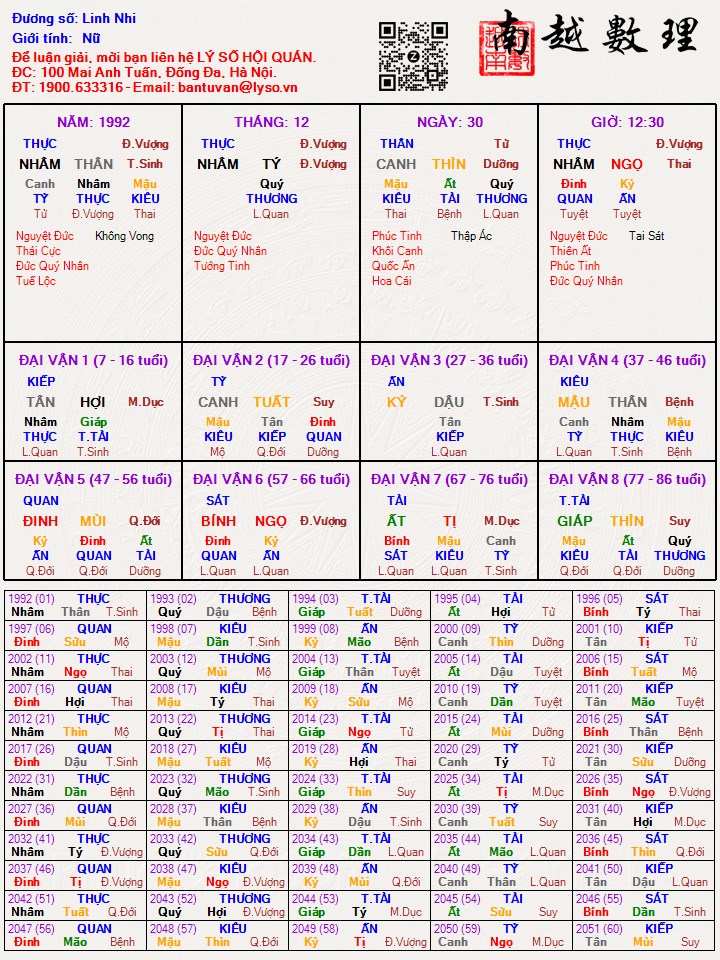Click 'GIÁP THÌN' stems in Đại Vận 8
The width and height of the screenshot is (720, 960).
pos(600,521)
